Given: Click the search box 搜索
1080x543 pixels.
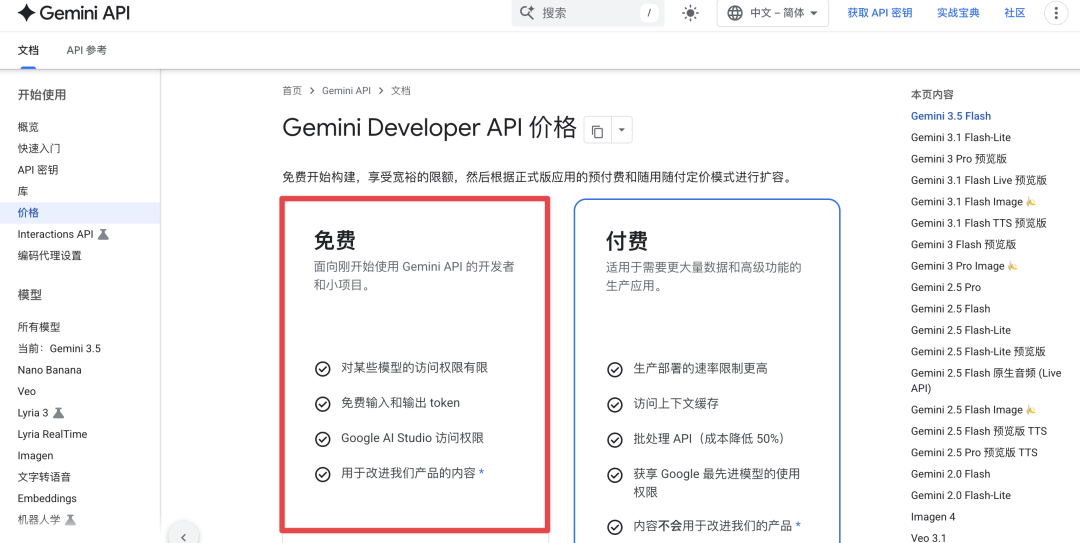Looking at the screenshot, I should click(588, 13).
